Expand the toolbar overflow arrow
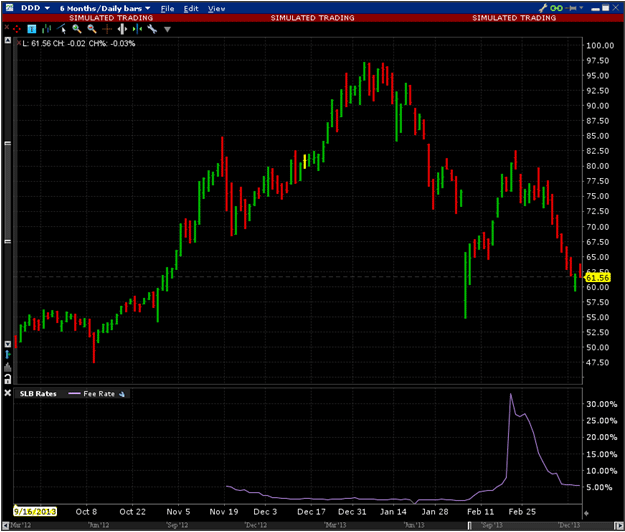The width and height of the screenshot is (625, 532). pos(168,29)
